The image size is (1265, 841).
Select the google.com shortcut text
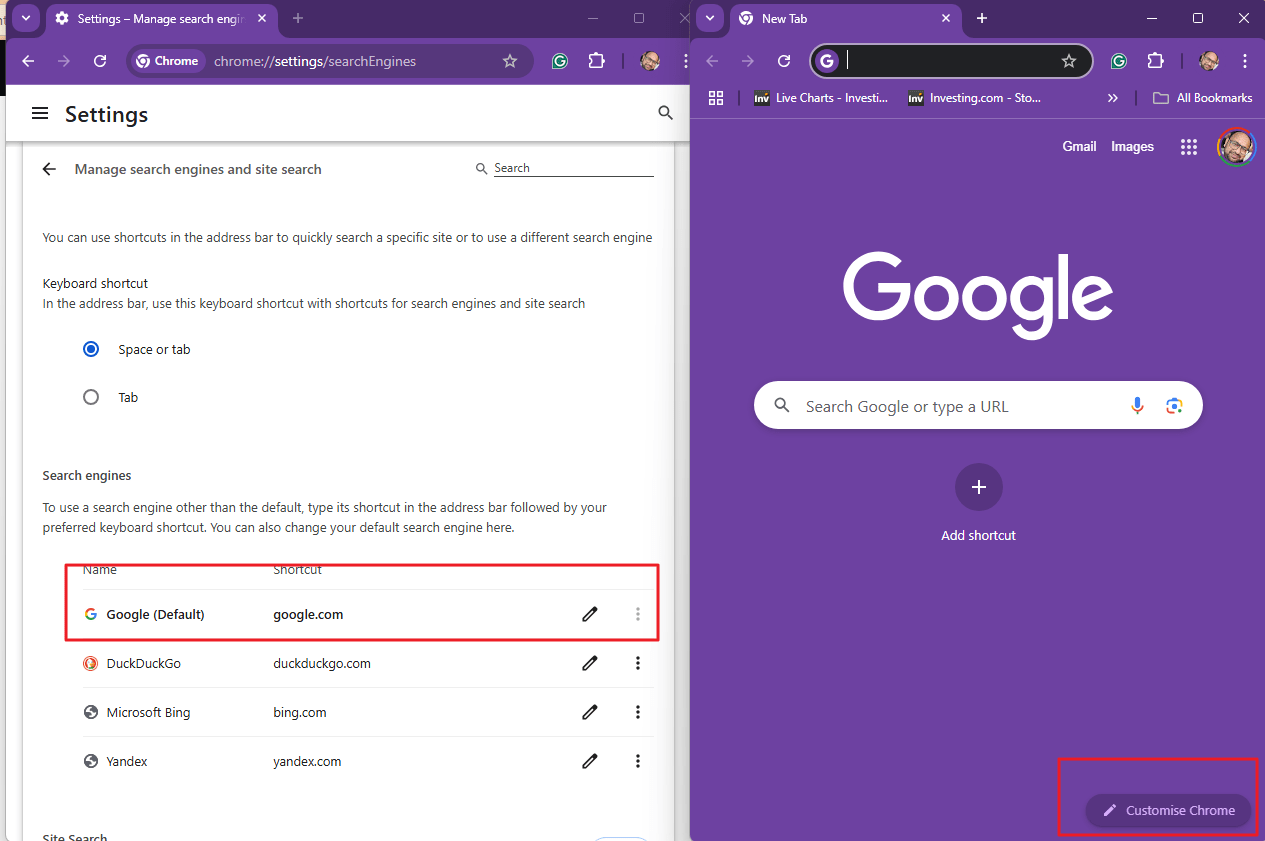pos(308,614)
